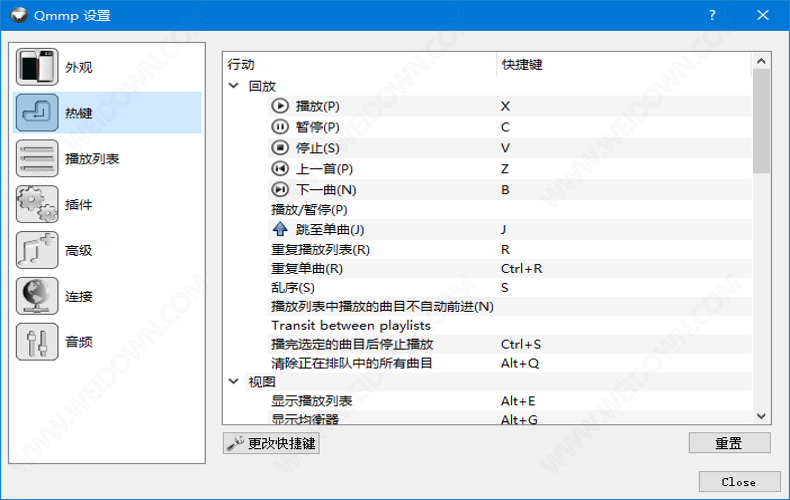Screen dimensions: 790x500
Task: Click the Ctrl+S shortcut cell
Action: click(x=520, y=344)
